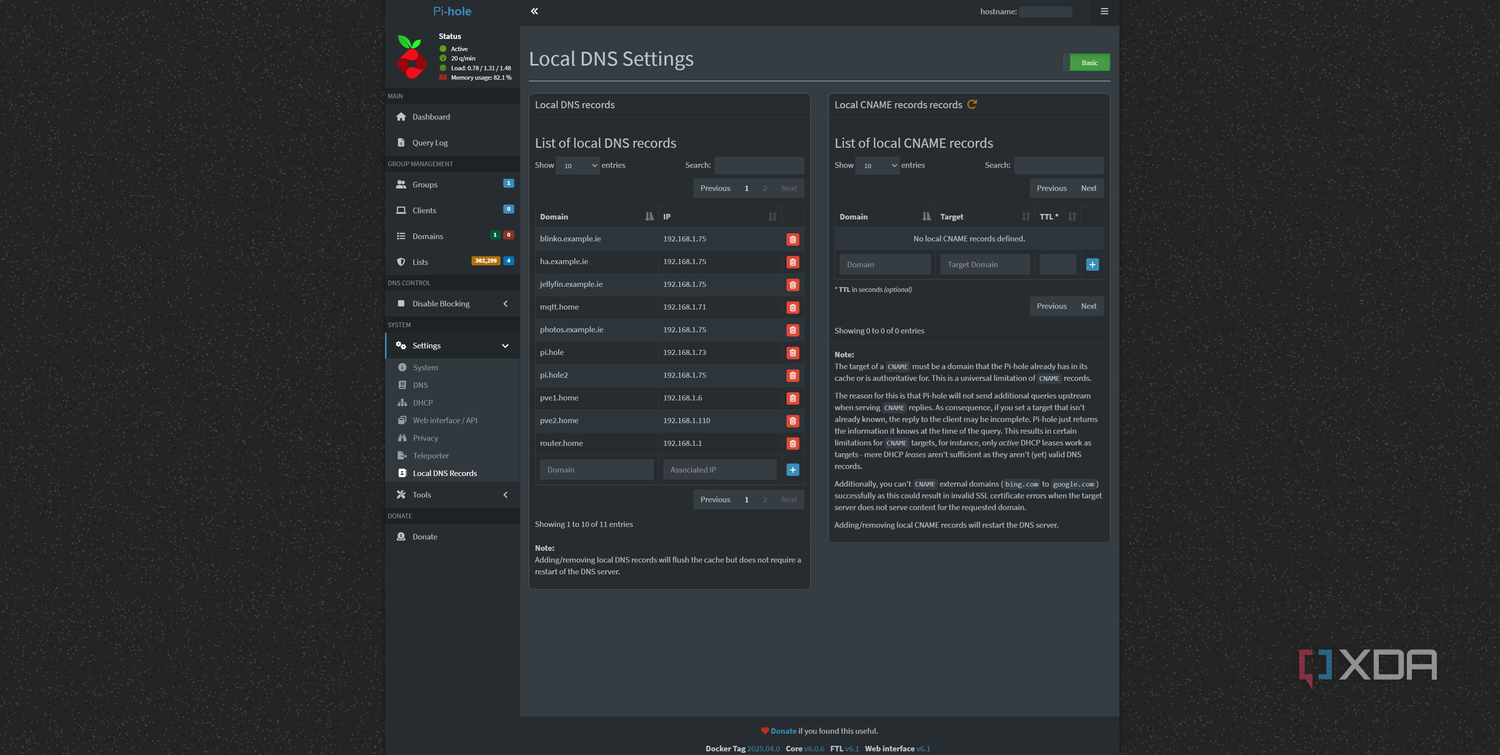Expand the Disable Blocking submenu
This screenshot has width=1500, height=755.
pos(452,303)
